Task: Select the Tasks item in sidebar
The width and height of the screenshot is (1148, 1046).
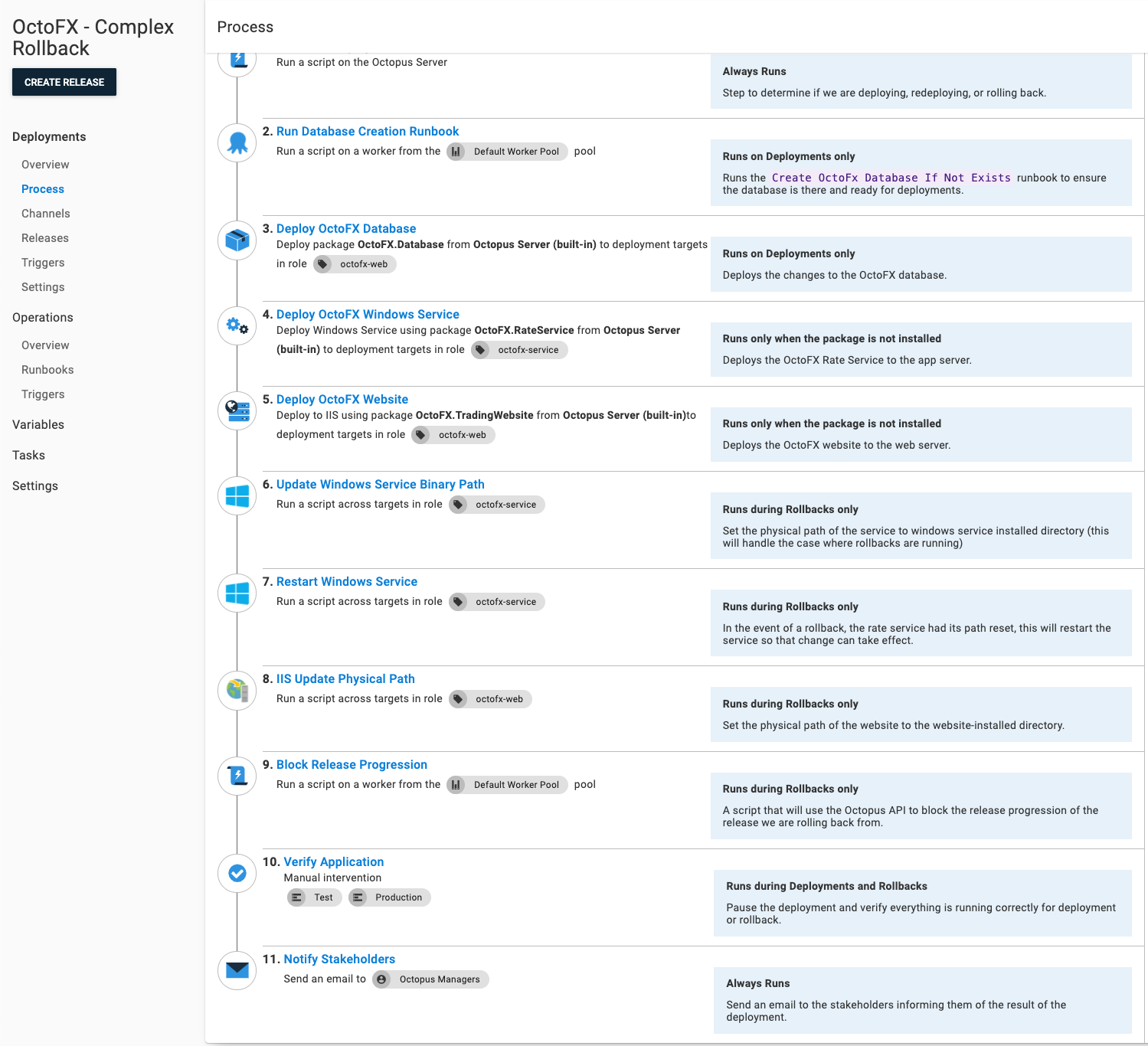Action: (29, 456)
